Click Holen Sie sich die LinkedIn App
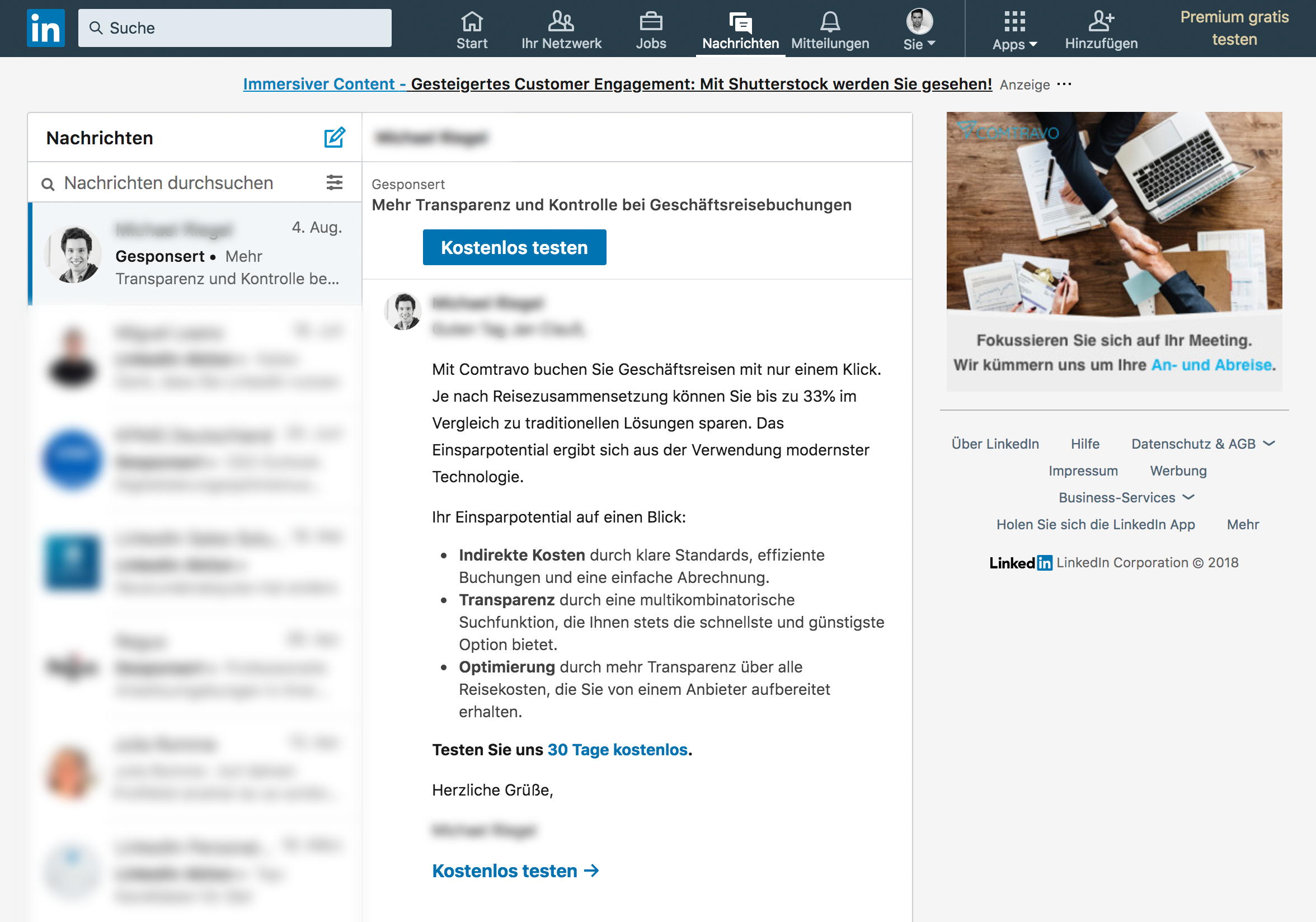Image resolution: width=1316 pixels, height=922 pixels. [x=1096, y=524]
